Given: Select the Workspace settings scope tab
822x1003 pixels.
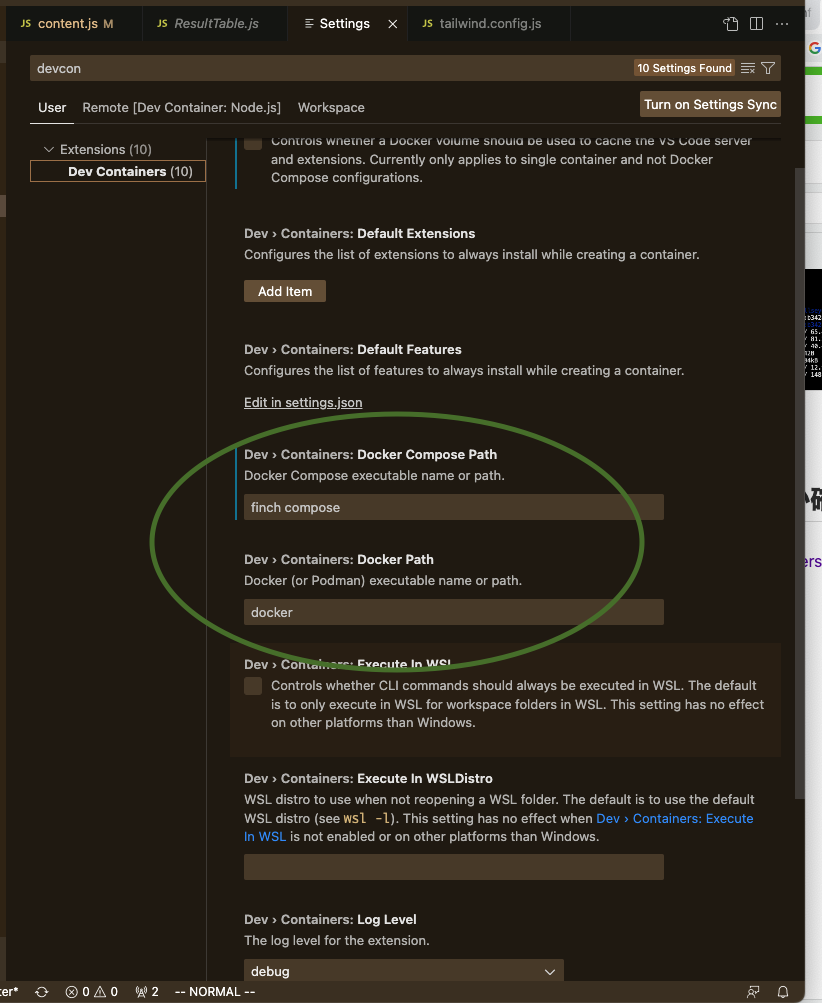Looking at the screenshot, I should (331, 107).
